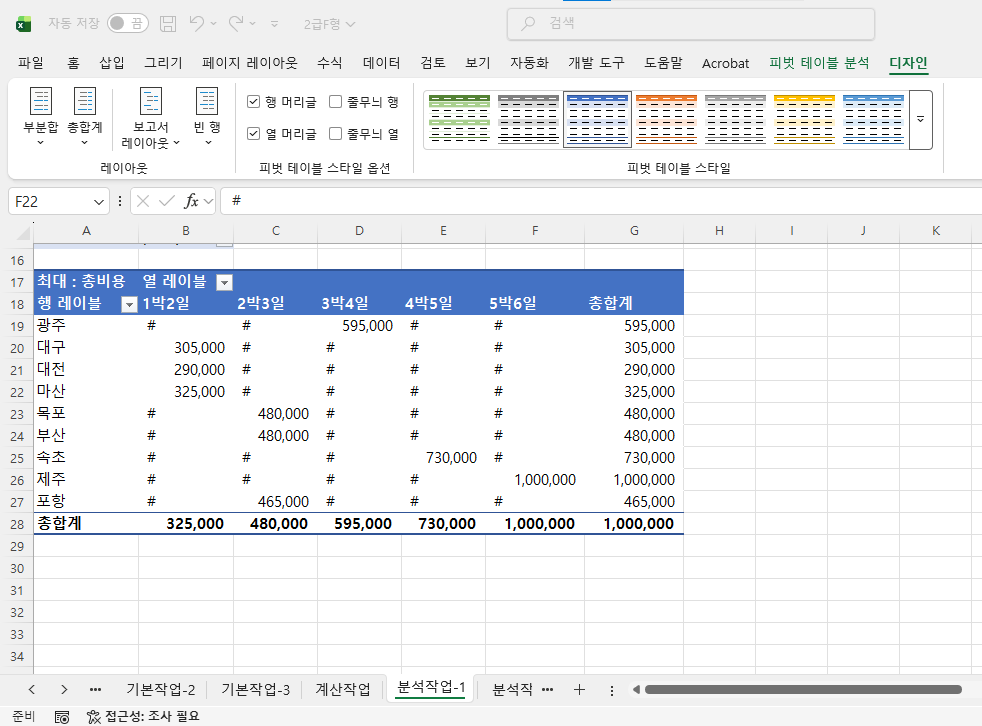Open the 계산작업 sheet tab
This screenshot has width=982, height=726.
pos(342,689)
